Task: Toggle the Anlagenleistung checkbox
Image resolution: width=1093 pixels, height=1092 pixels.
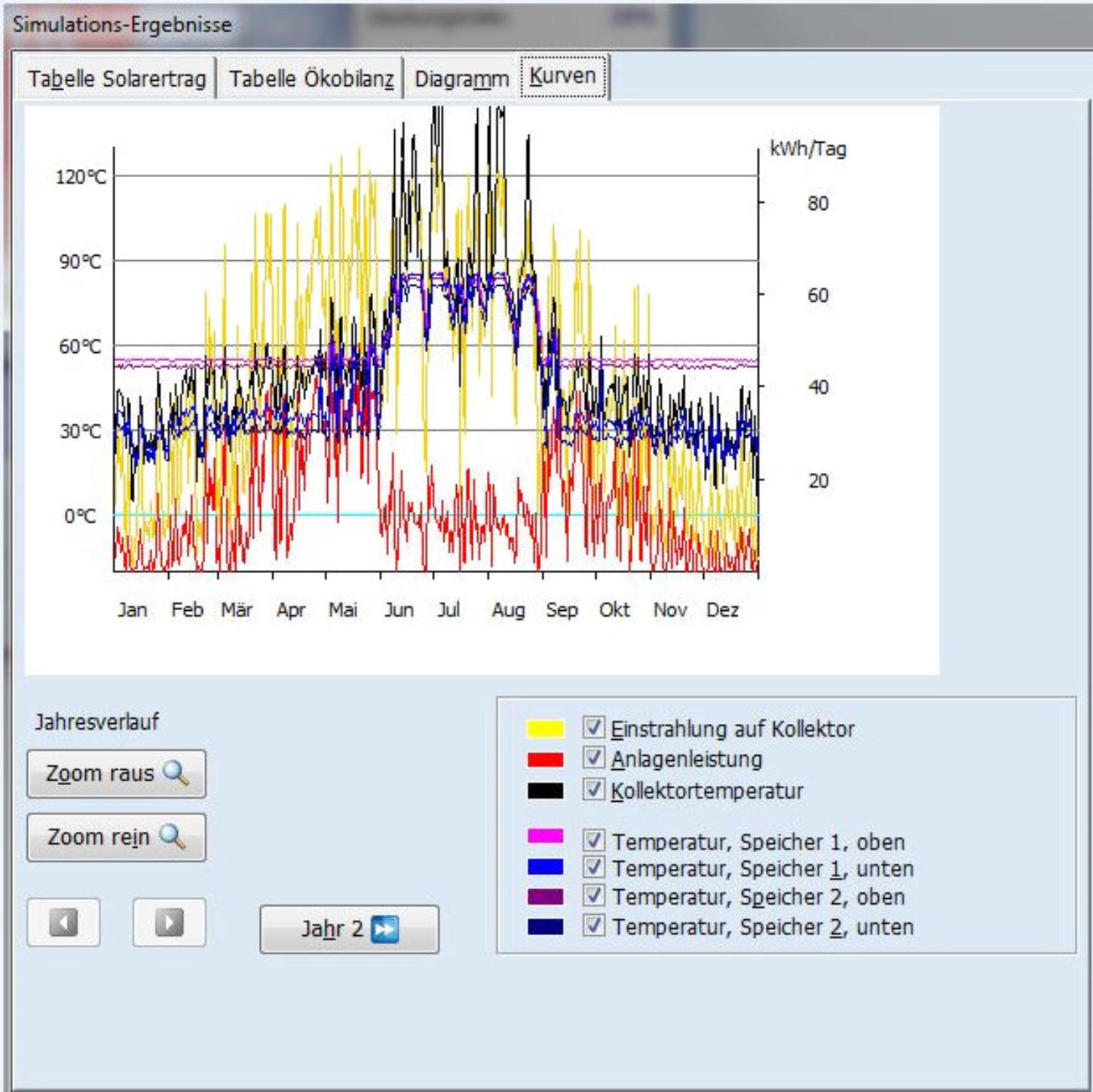Action: coord(593,758)
